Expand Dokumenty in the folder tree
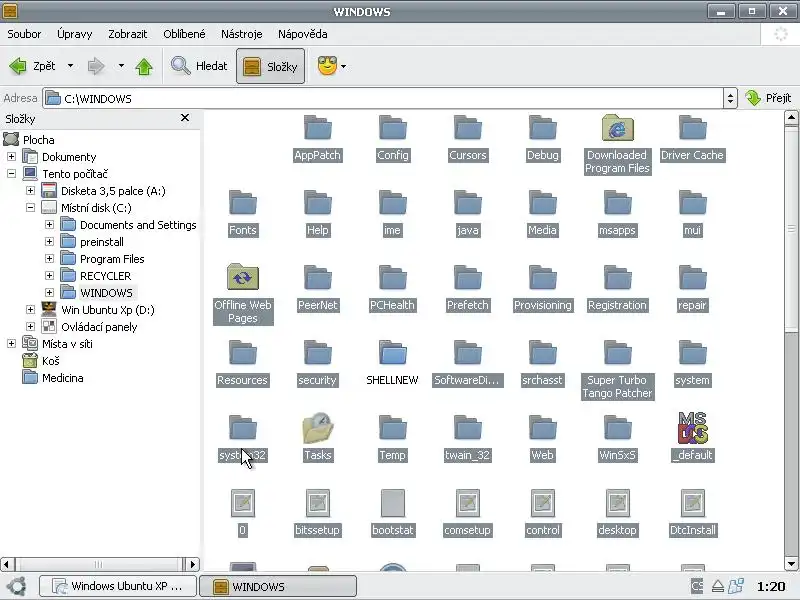Viewport: 800px width, 600px height. tap(11, 157)
